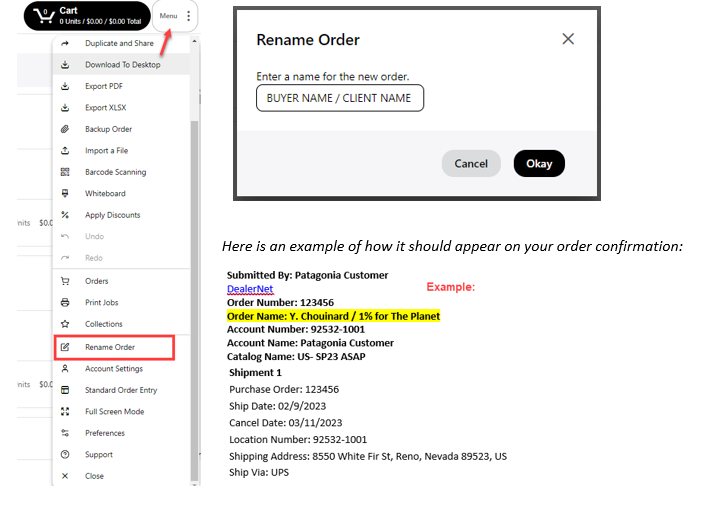Image resolution: width=713 pixels, height=525 pixels.
Task: Open the Cart summary button
Action: coord(87,16)
